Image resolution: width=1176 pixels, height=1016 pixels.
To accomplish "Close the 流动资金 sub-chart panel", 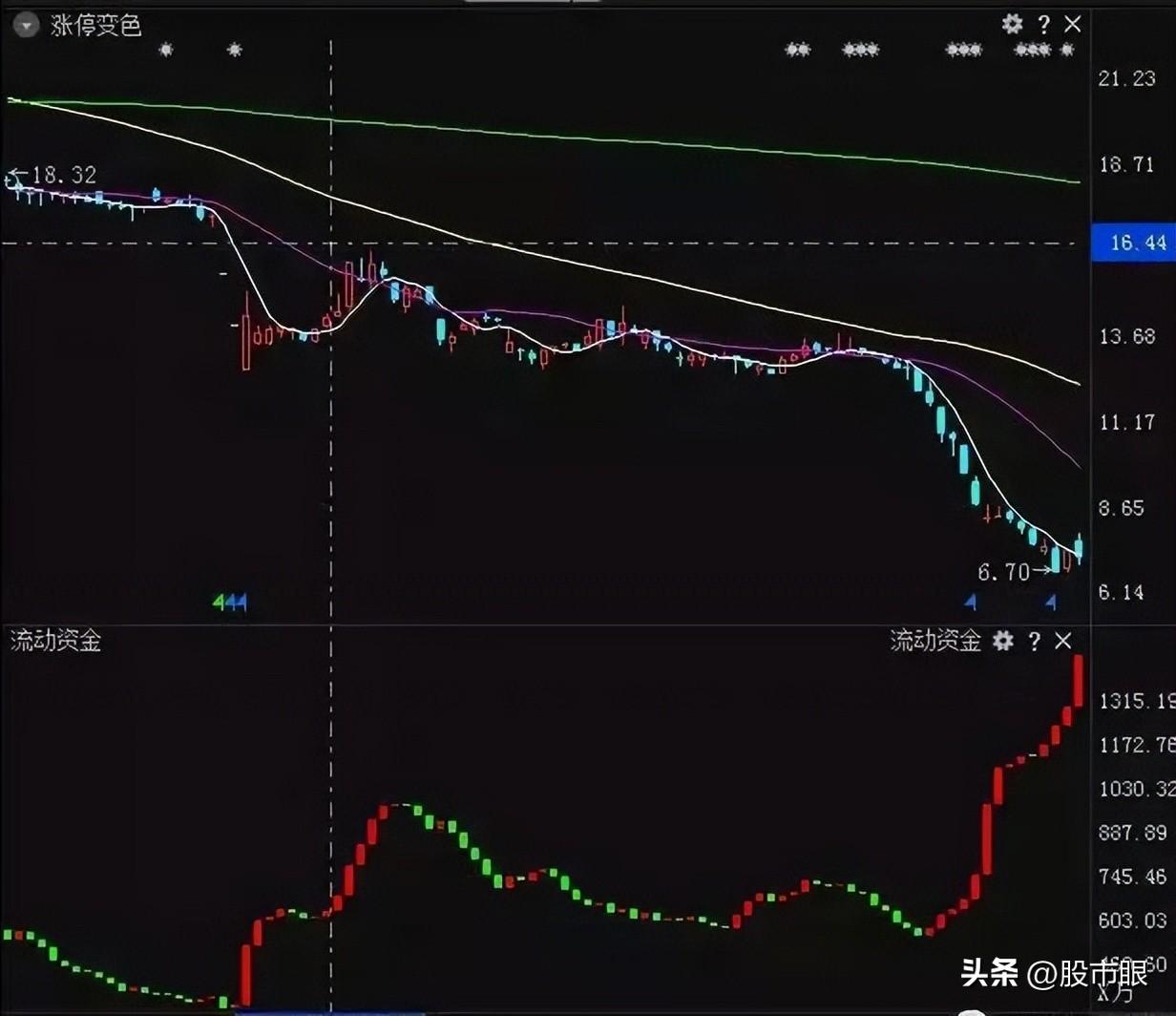I will [x=1063, y=641].
